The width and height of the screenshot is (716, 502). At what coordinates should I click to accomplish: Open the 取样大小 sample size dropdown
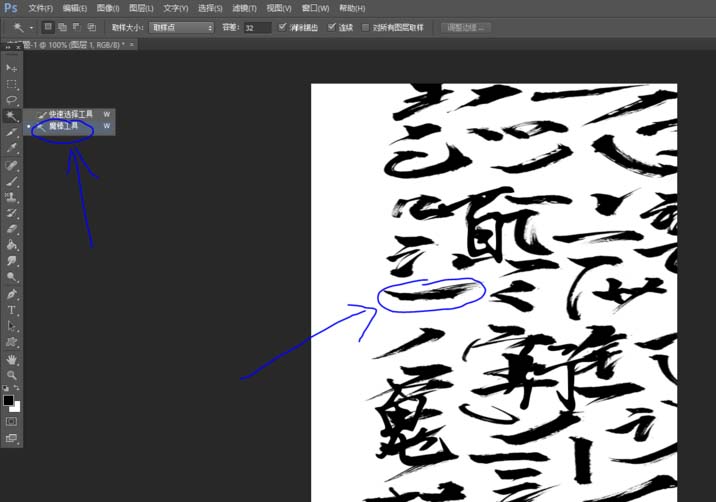click(181, 28)
